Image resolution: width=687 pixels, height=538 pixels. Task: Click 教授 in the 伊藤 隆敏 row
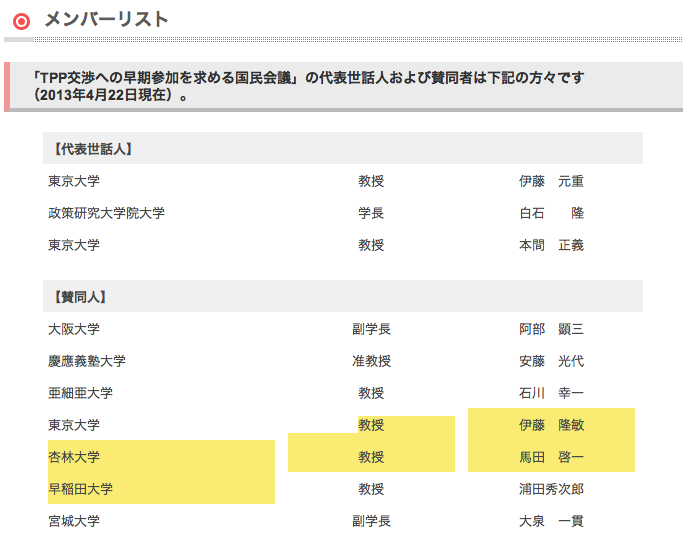tap(371, 425)
